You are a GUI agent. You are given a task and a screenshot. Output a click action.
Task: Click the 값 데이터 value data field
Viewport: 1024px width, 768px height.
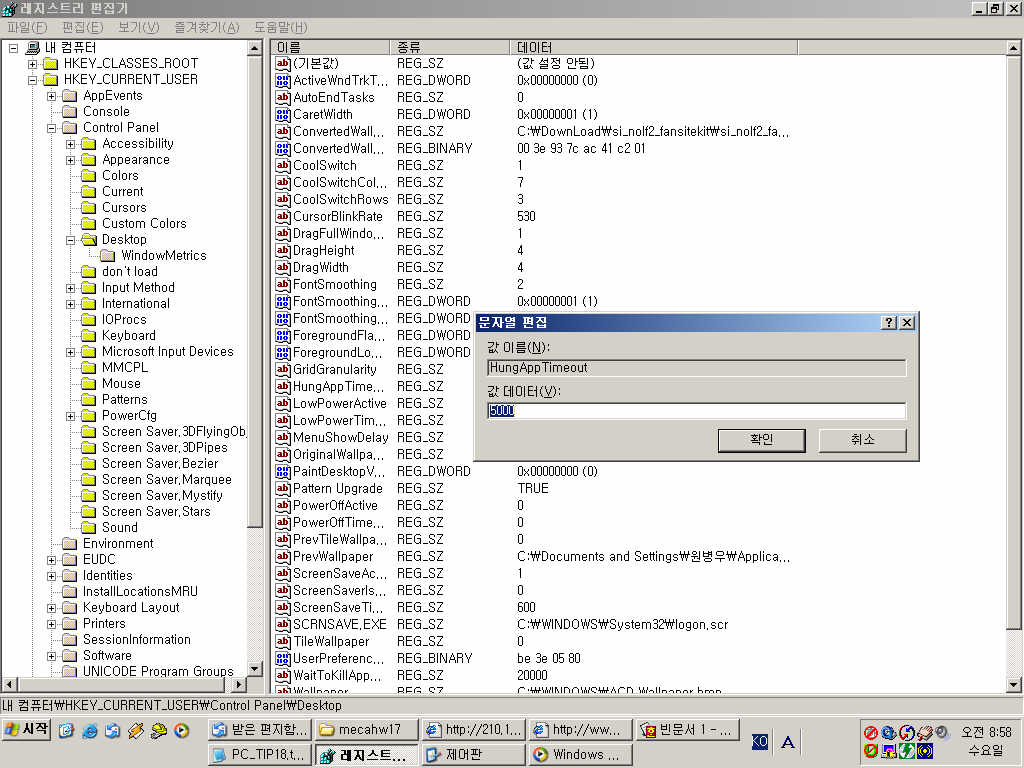point(696,411)
